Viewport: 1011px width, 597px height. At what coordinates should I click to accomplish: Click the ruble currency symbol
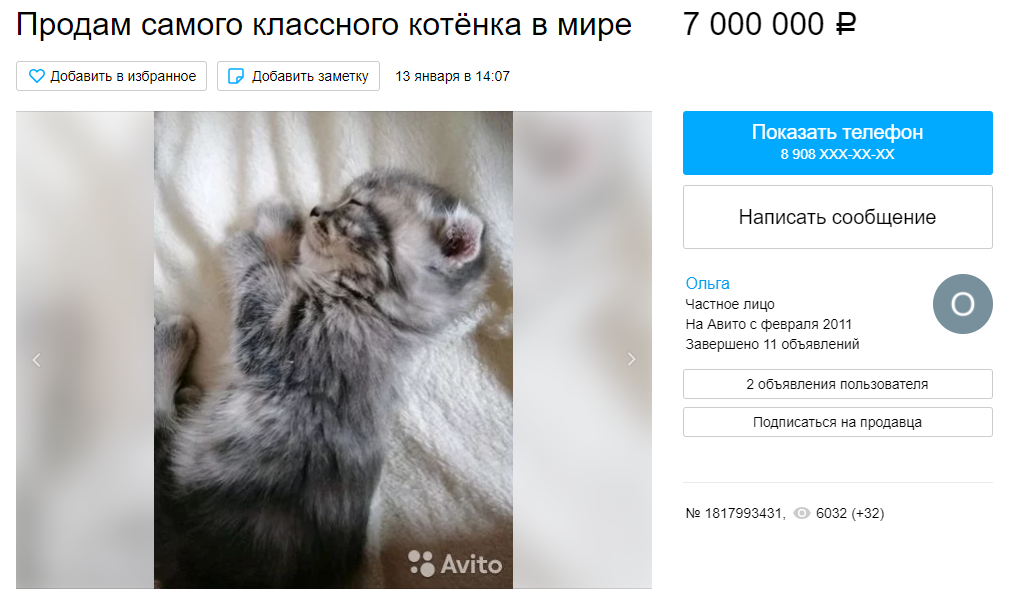pos(846,24)
